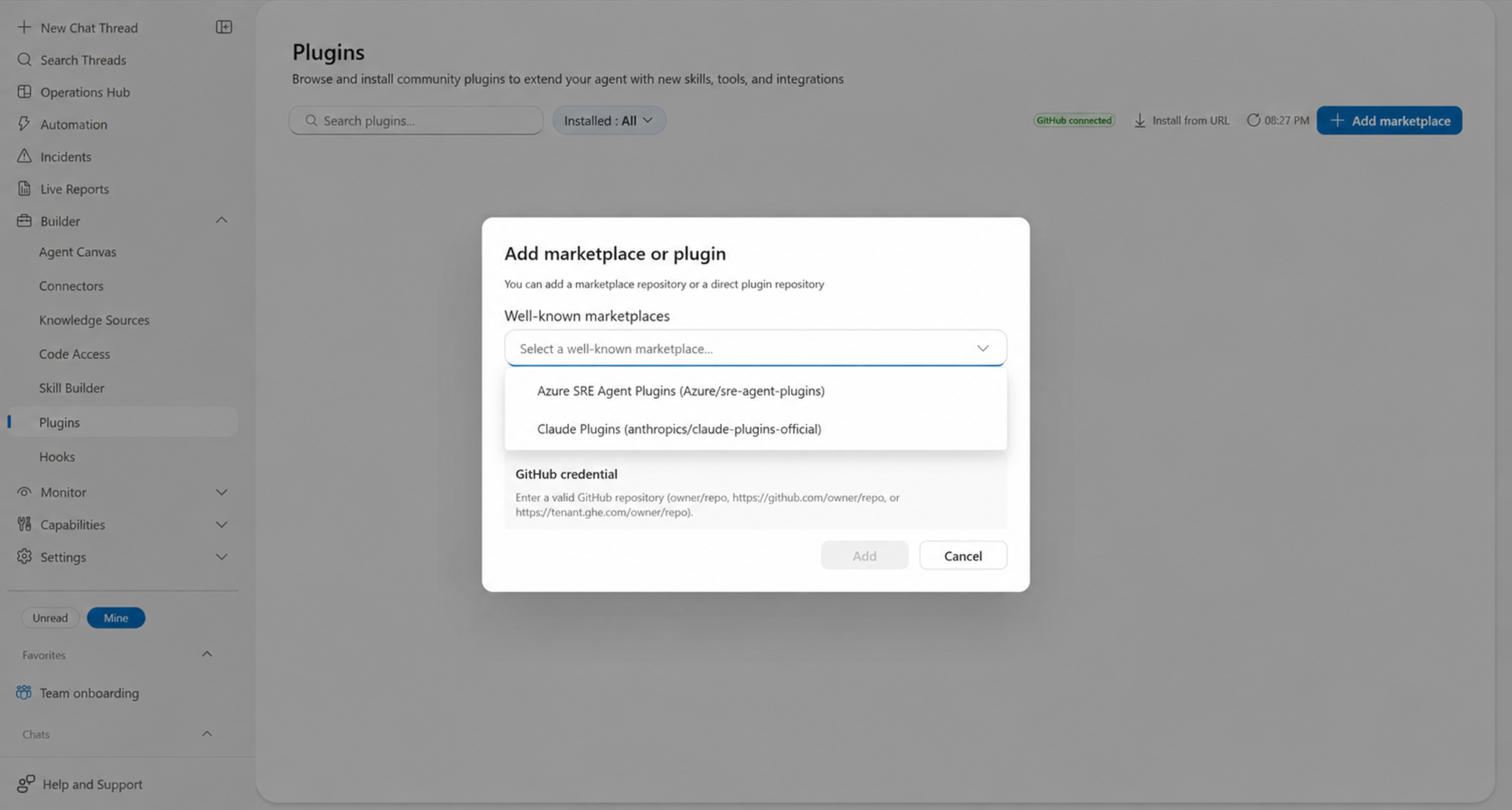Viewport: 1512px width, 810px height.
Task: Open Knowledge Sources in sidebar
Action: [x=94, y=320]
